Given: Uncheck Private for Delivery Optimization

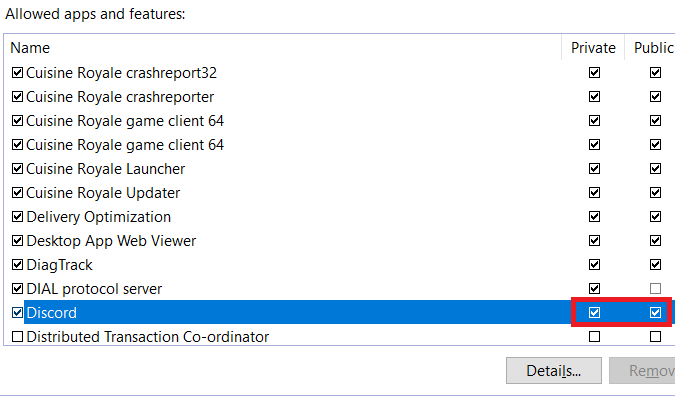Looking at the screenshot, I should coord(595,217).
